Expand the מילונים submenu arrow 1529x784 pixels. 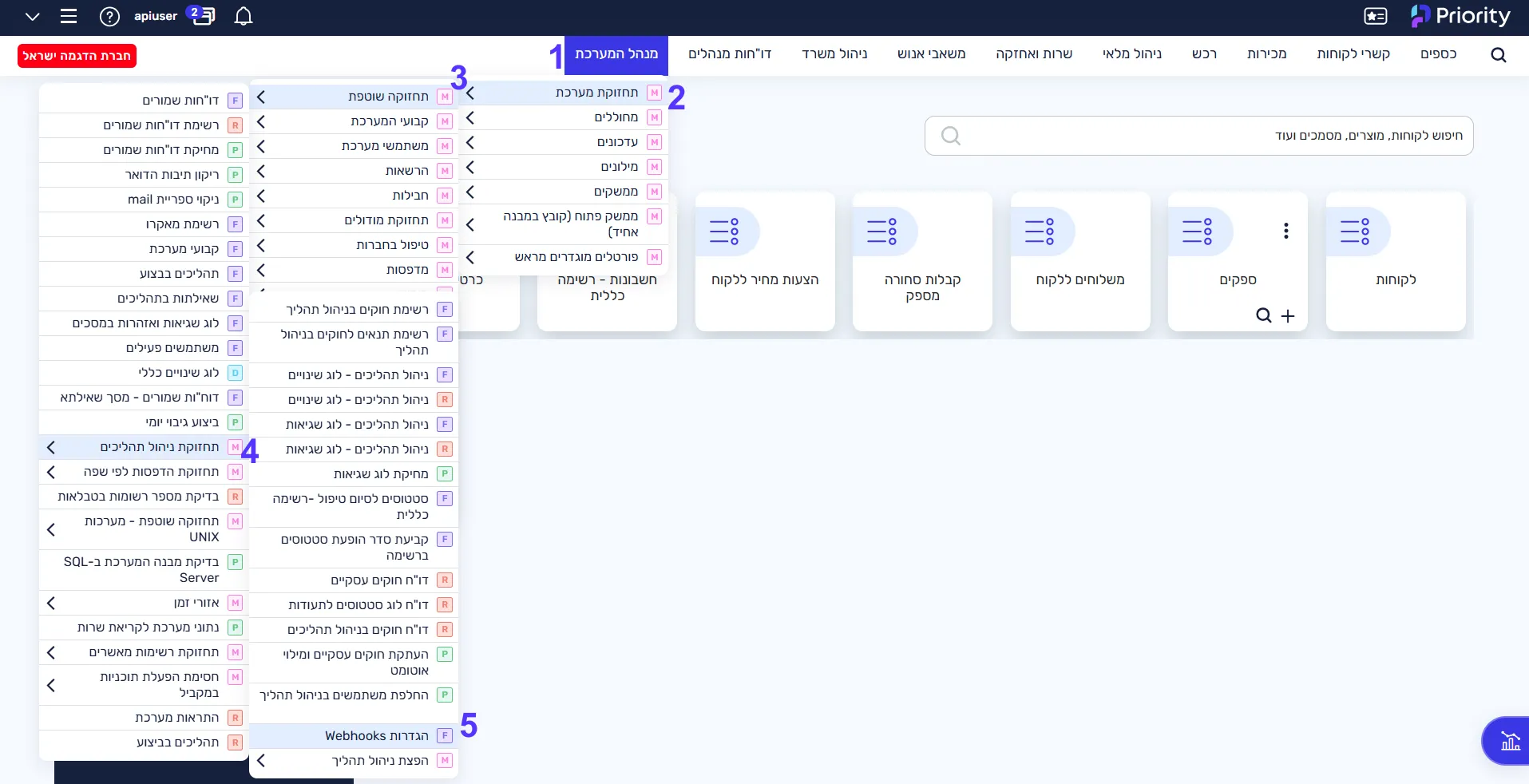pyautogui.click(x=470, y=167)
